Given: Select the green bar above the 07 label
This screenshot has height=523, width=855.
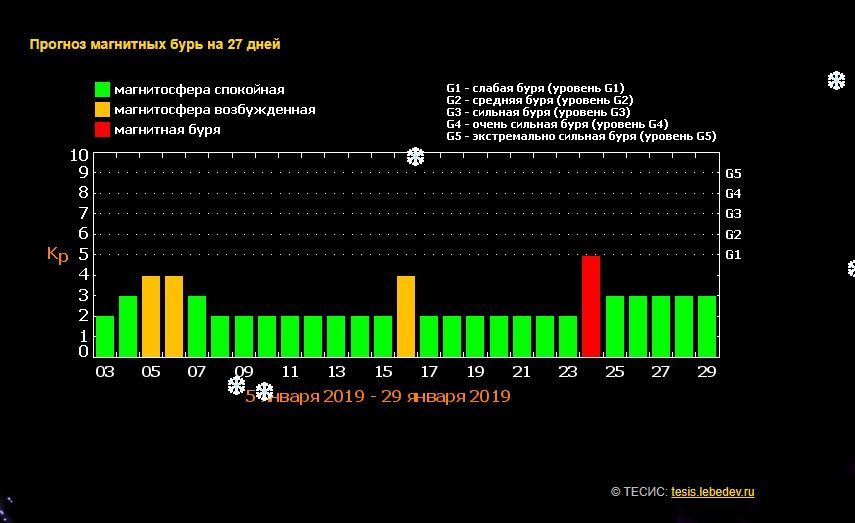Looking at the screenshot, I should 197,327.
